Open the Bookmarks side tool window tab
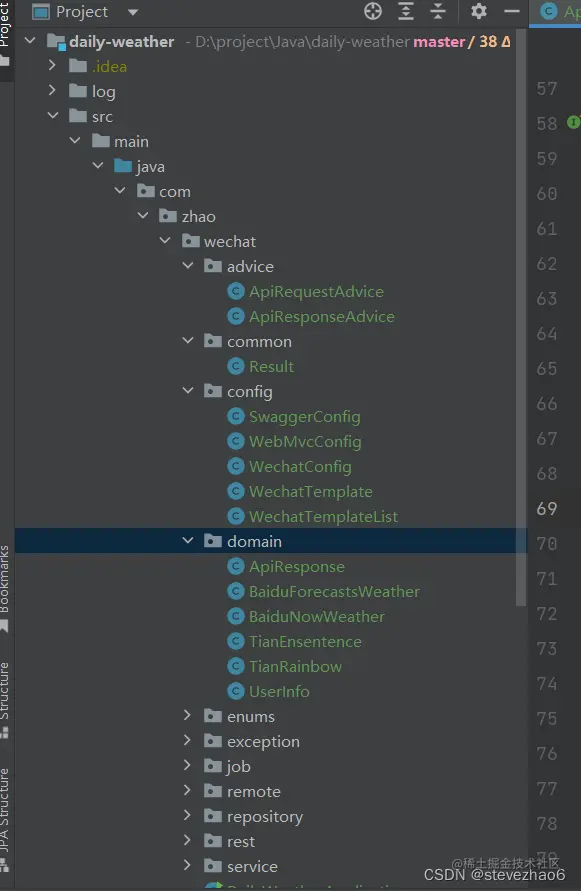581x891 pixels. (6, 588)
